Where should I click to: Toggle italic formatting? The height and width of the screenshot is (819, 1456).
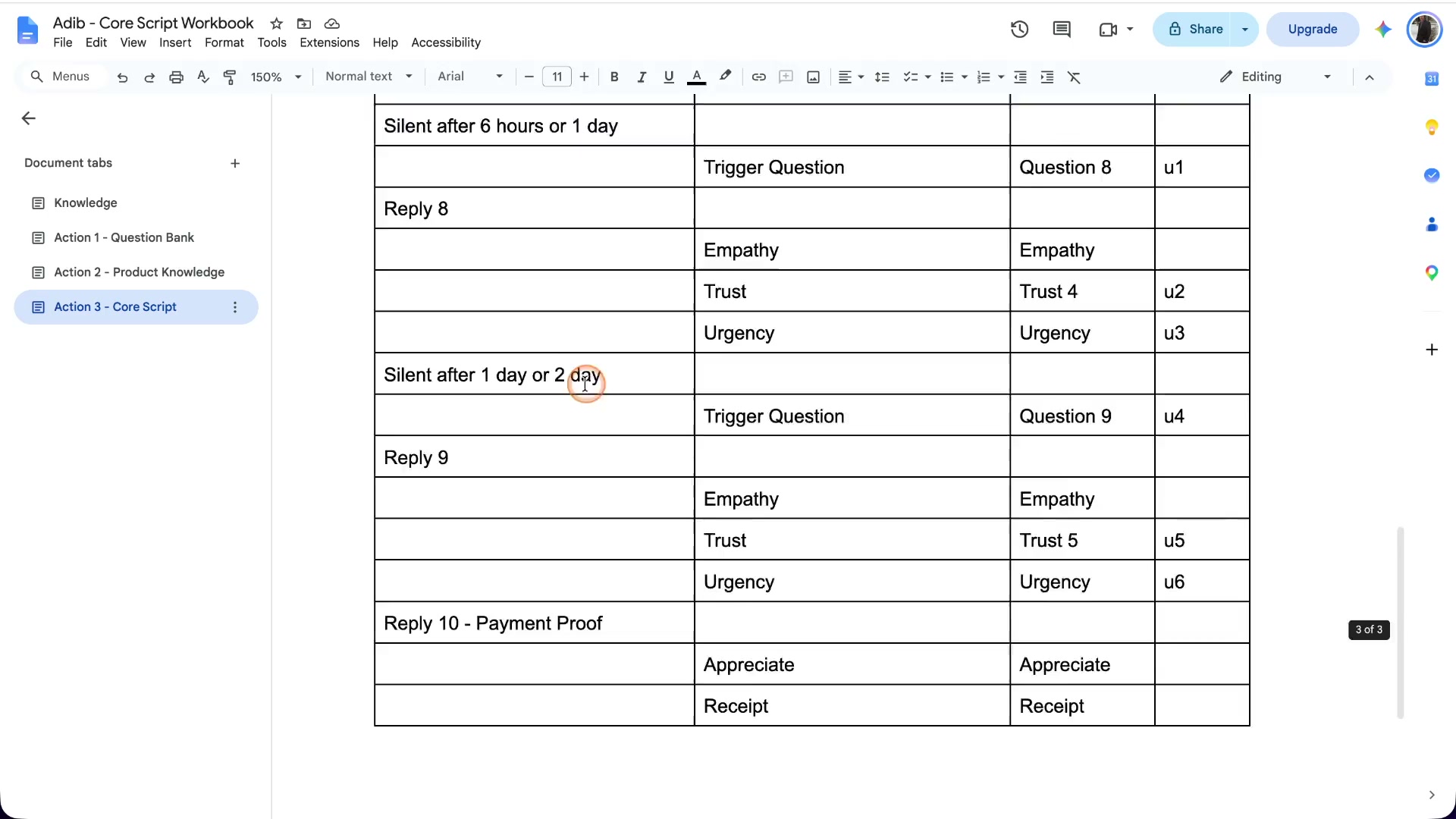[x=642, y=77]
